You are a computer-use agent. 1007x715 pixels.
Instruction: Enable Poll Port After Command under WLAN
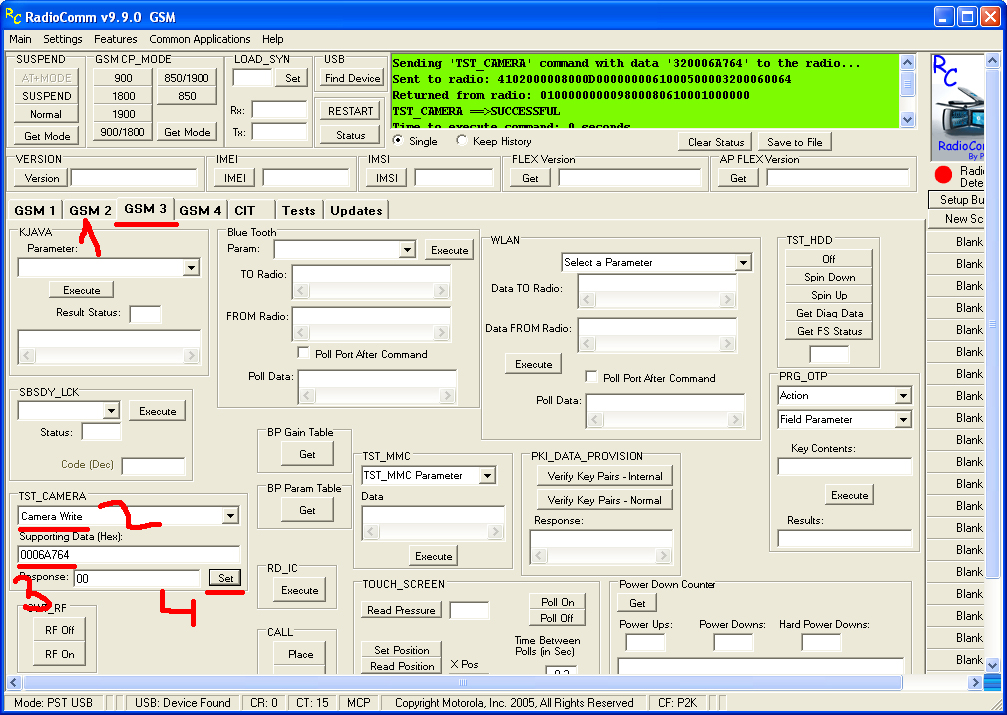[x=591, y=377]
